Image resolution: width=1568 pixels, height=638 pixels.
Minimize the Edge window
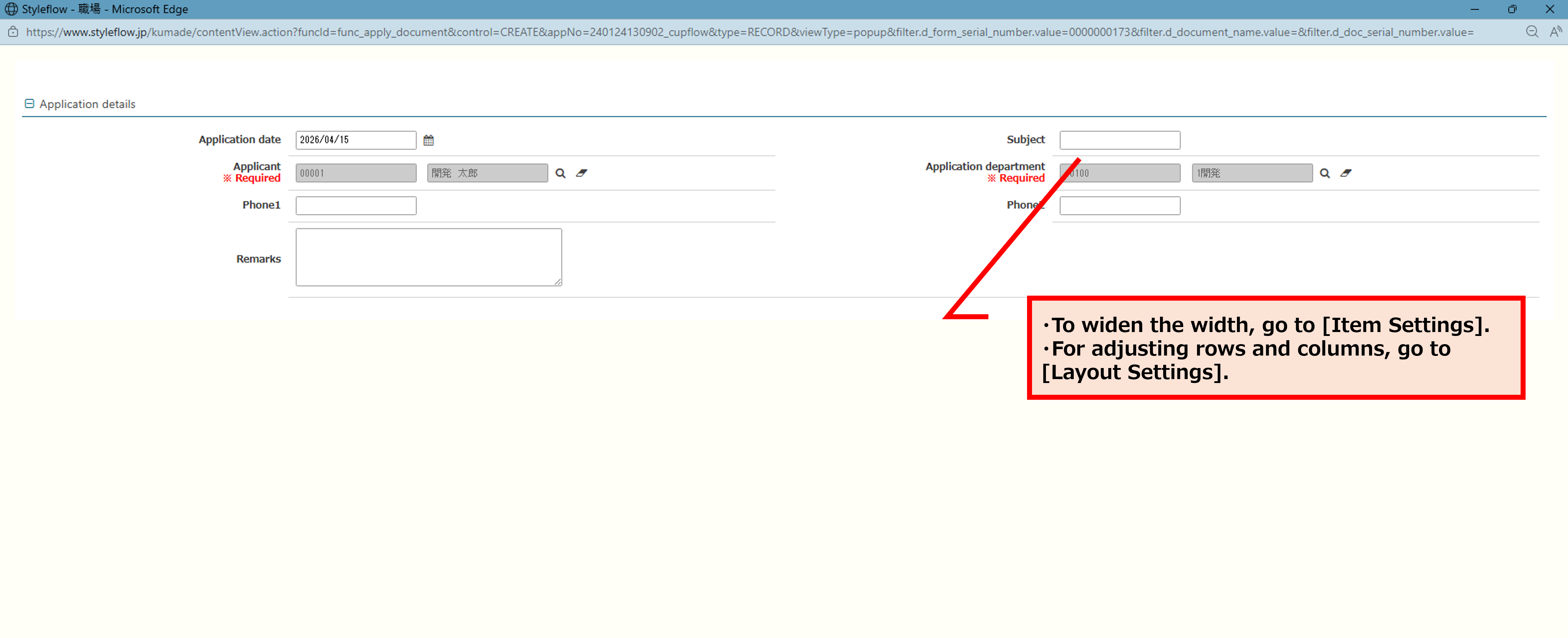tap(1474, 9)
